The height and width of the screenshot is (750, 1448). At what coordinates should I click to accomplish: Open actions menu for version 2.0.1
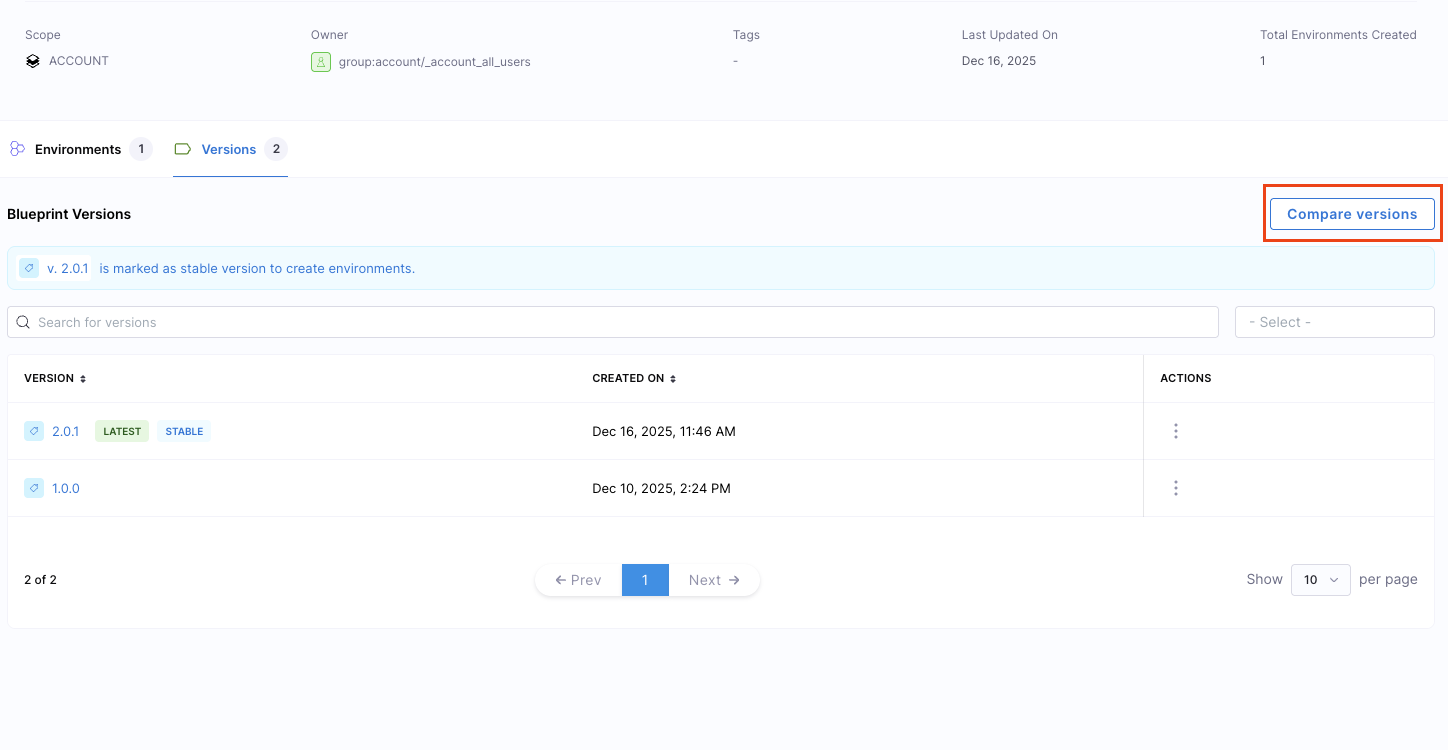(1175, 431)
